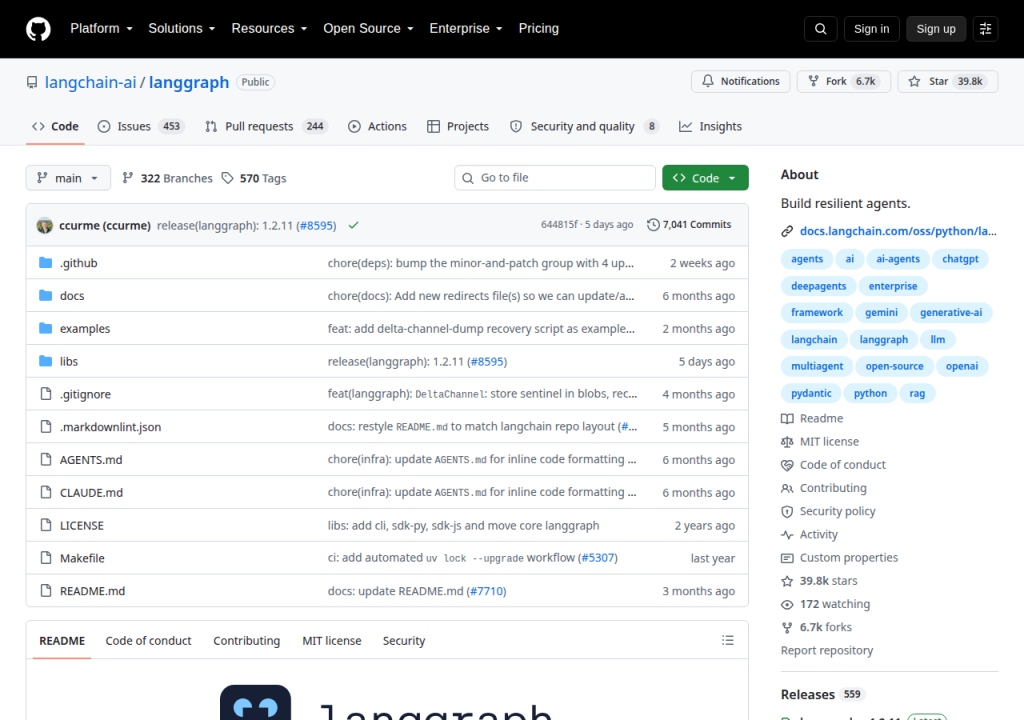The height and width of the screenshot is (720, 1024).
Task: Expand the Open Source menu
Action: pos(368,29)
